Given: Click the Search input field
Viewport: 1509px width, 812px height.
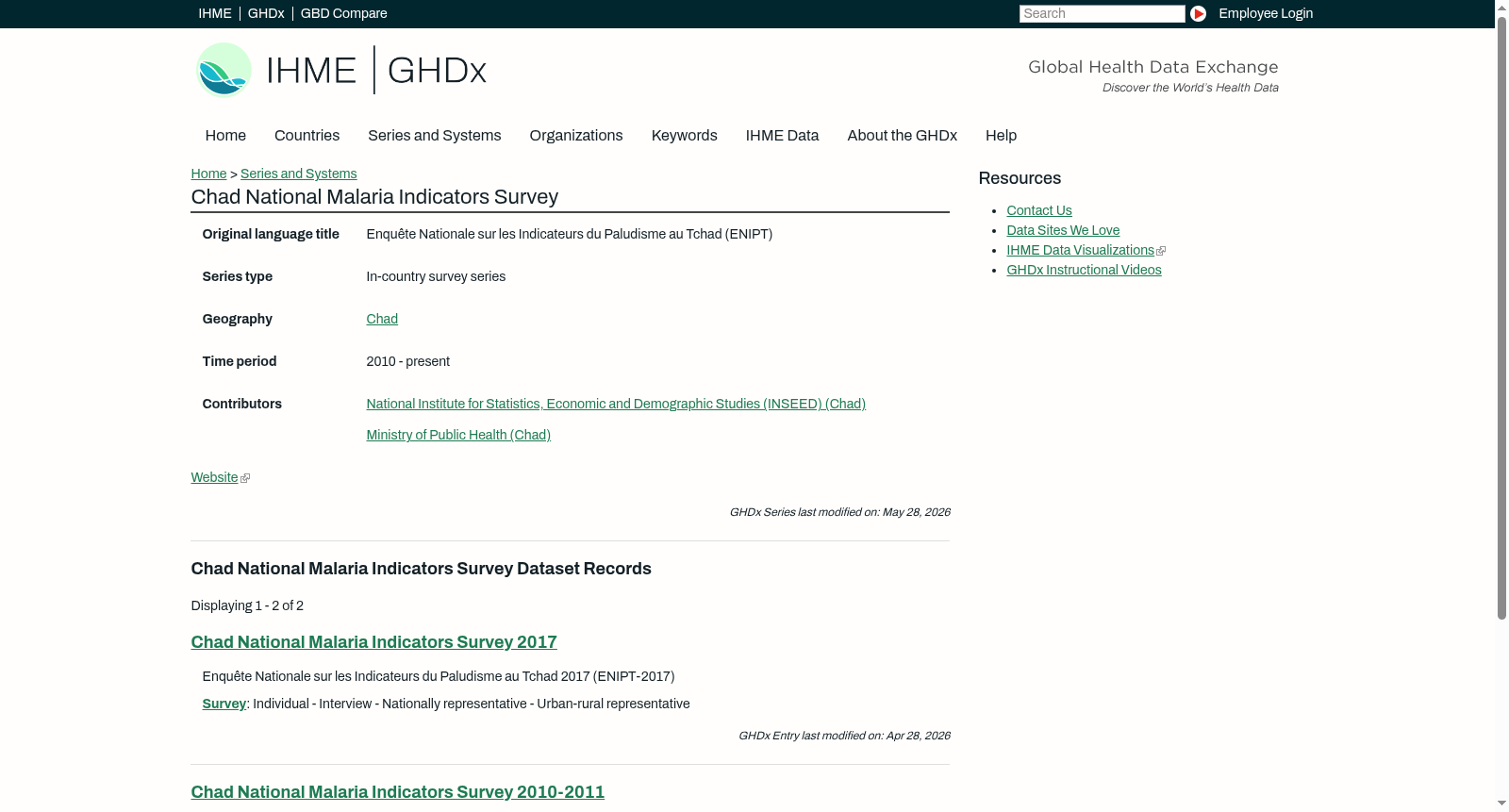Looking at the screenshot, I should [x=1102, y=13].
